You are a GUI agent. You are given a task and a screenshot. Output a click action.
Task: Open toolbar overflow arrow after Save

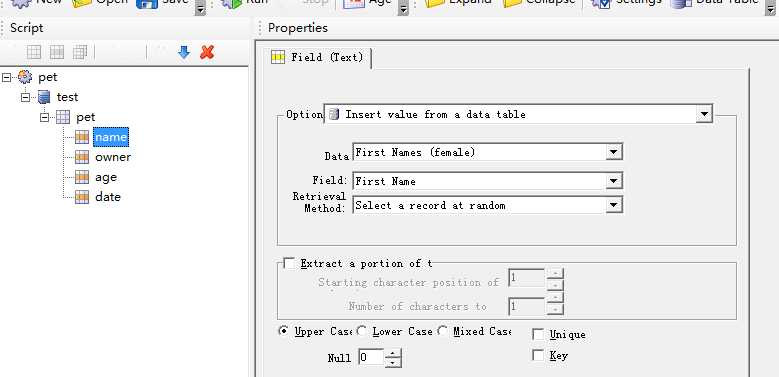coord(200,7)
